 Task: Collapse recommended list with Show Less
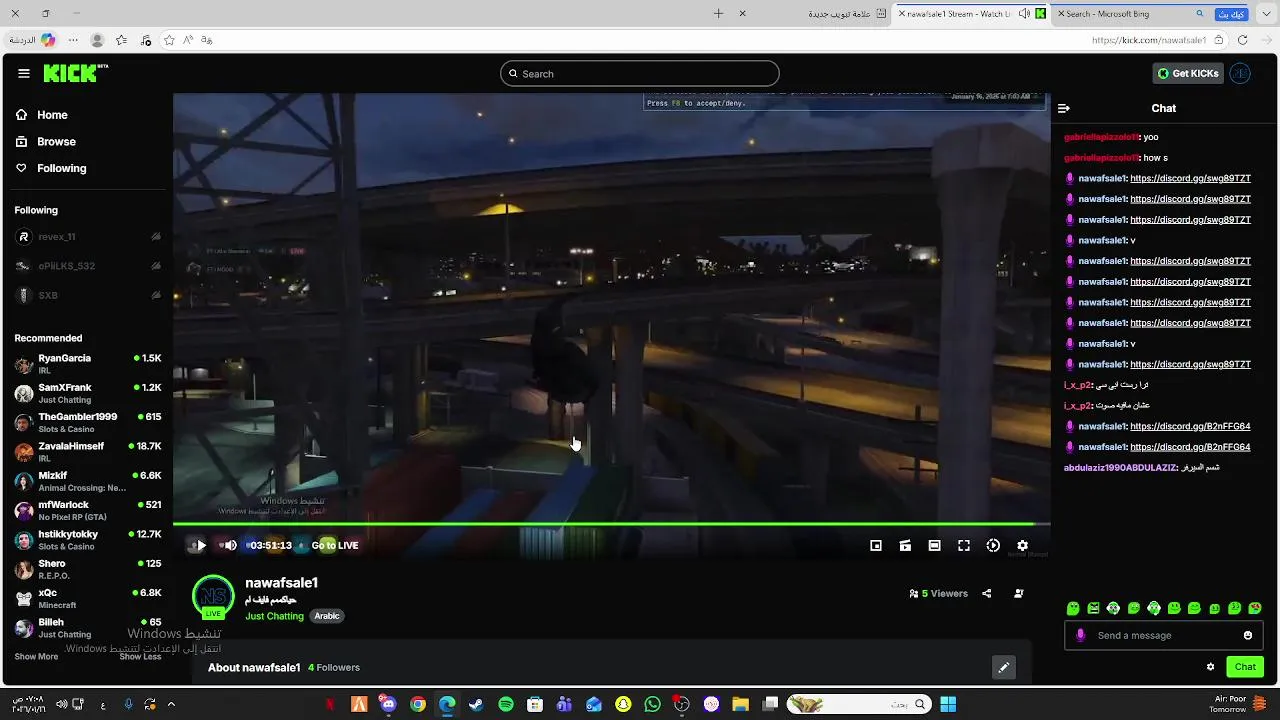tap(140, 657)
